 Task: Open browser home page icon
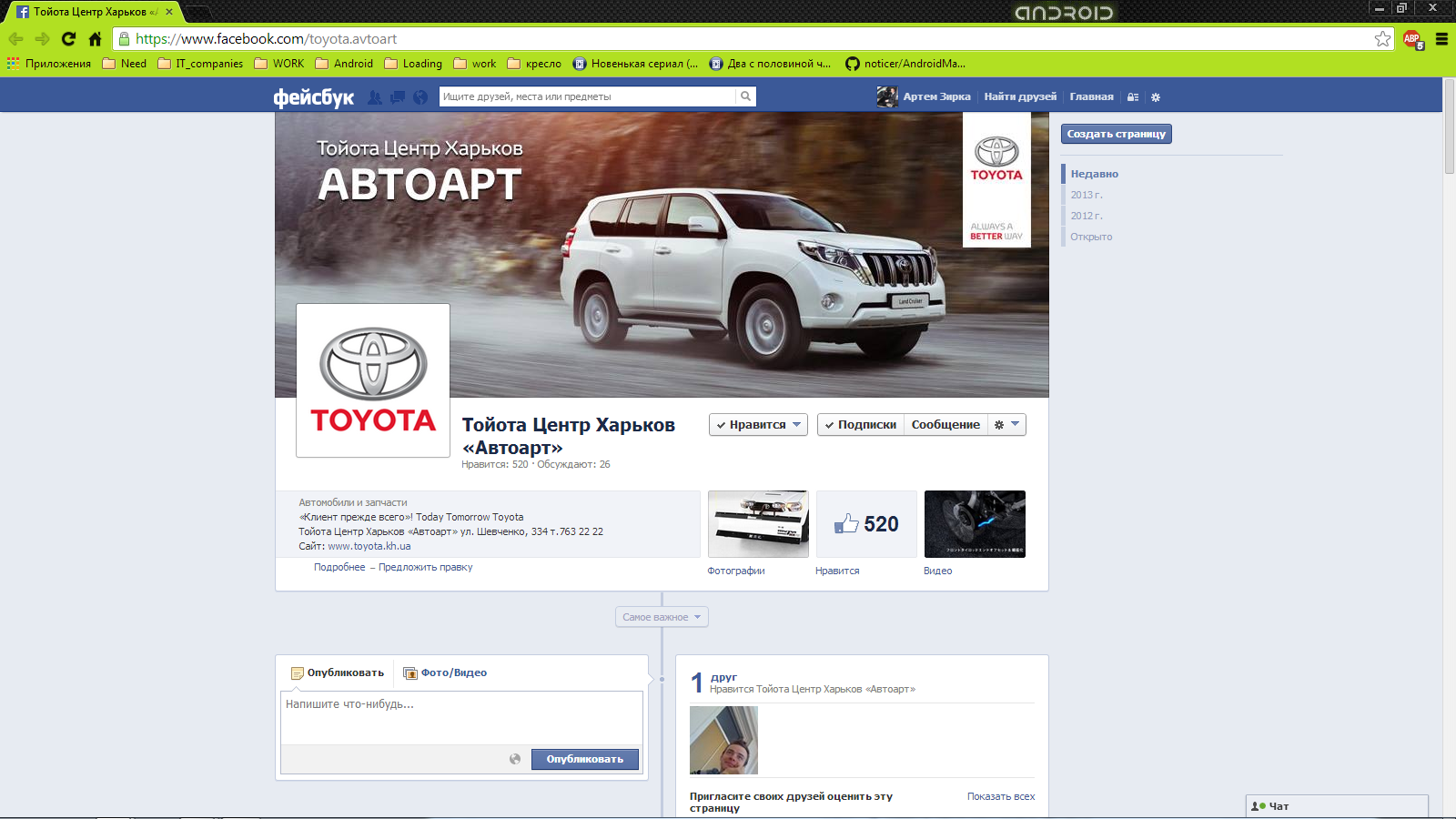(x=95, y=39)
